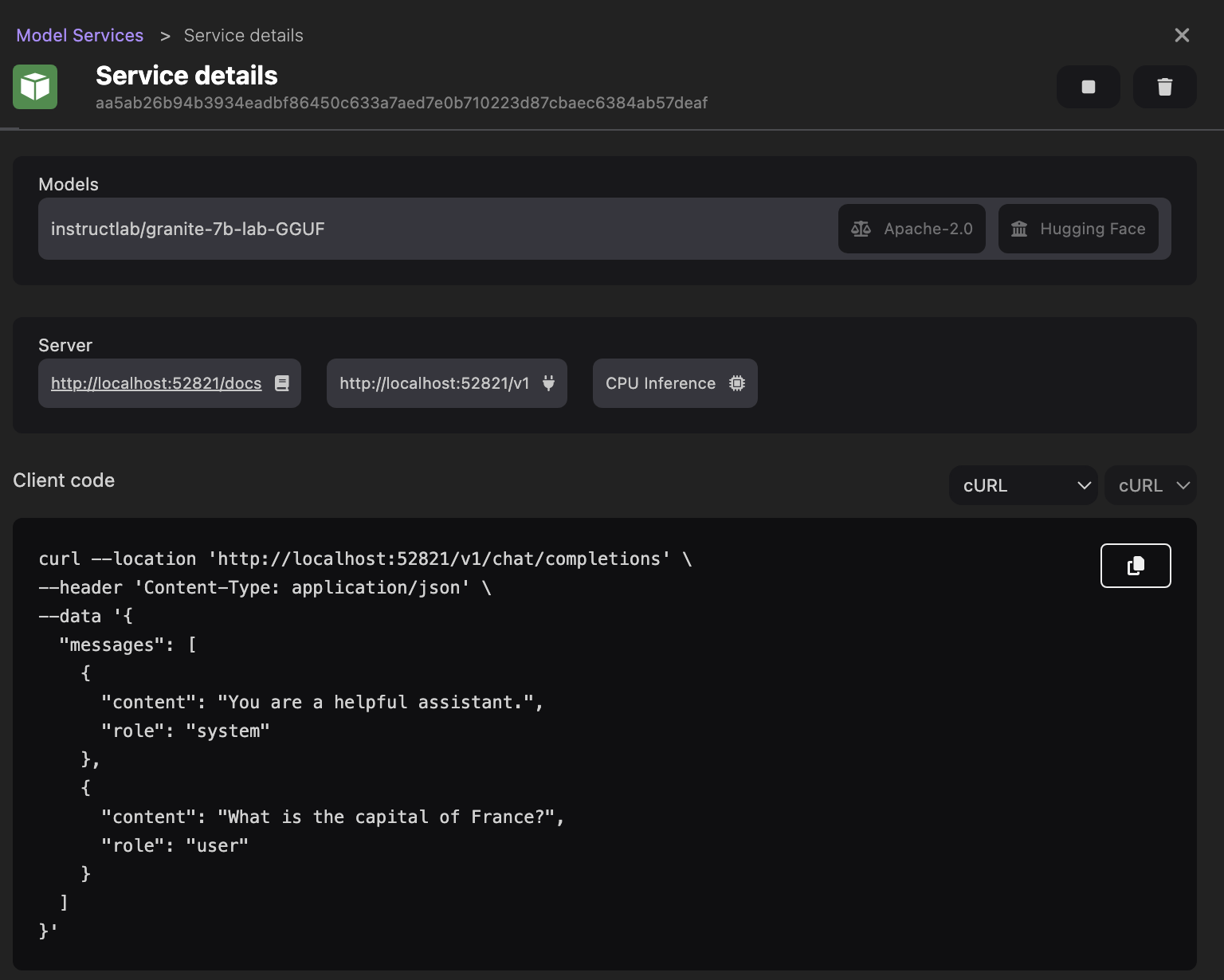1224x980 pixels.
Task: Click the green cube service icon
Action: click(x=35, y=87)
